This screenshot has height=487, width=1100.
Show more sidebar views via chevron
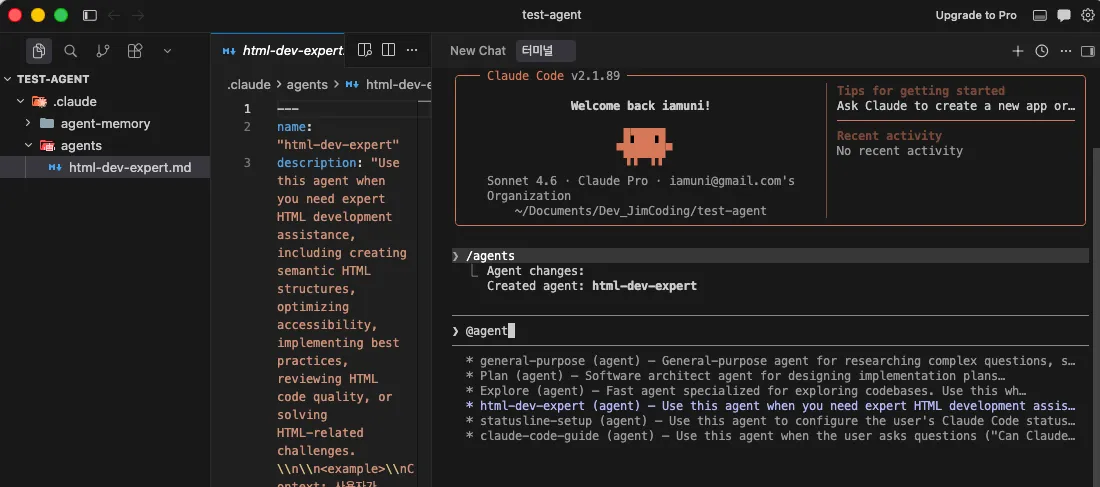coord(167,50)
